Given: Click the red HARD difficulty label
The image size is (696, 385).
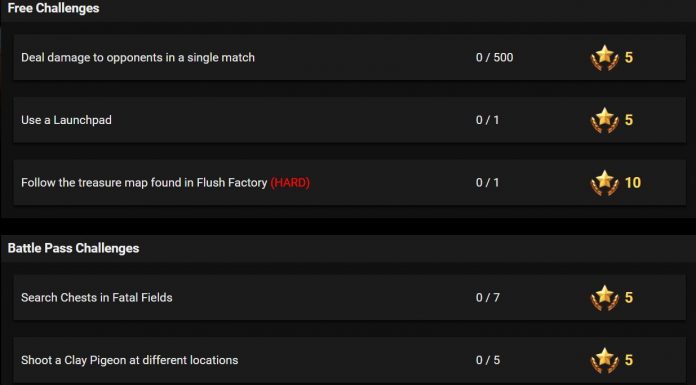Looking at the screenshot, I should coord(290,183).
